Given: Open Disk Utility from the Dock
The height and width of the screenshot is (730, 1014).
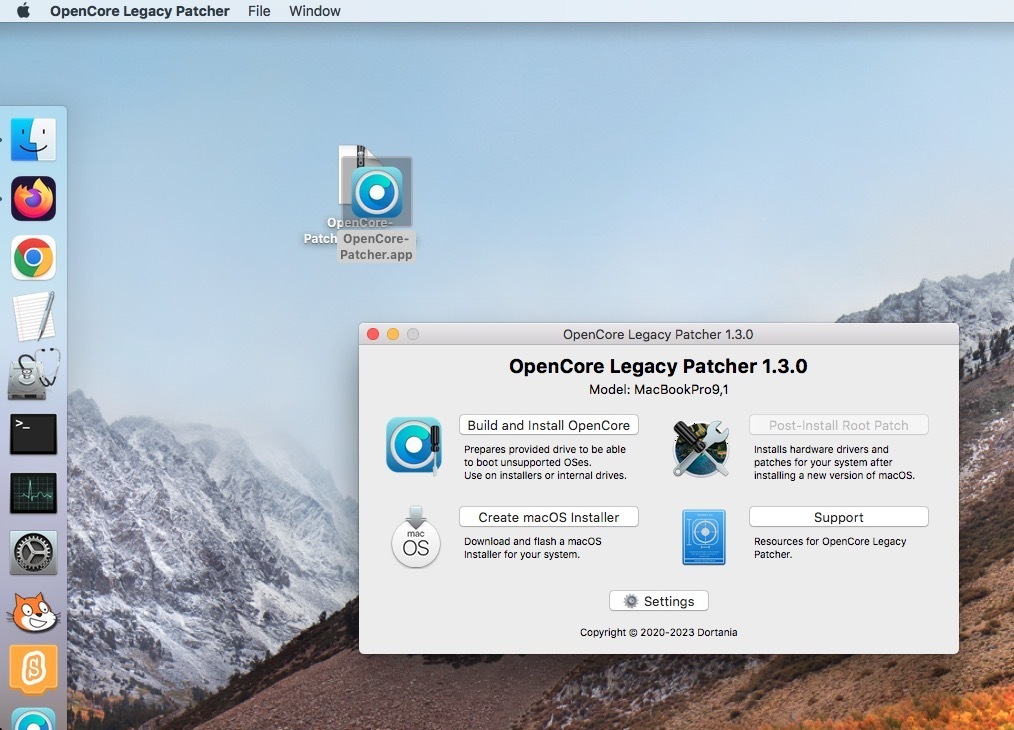Looking at the screenshot, I should click(33, 375).
